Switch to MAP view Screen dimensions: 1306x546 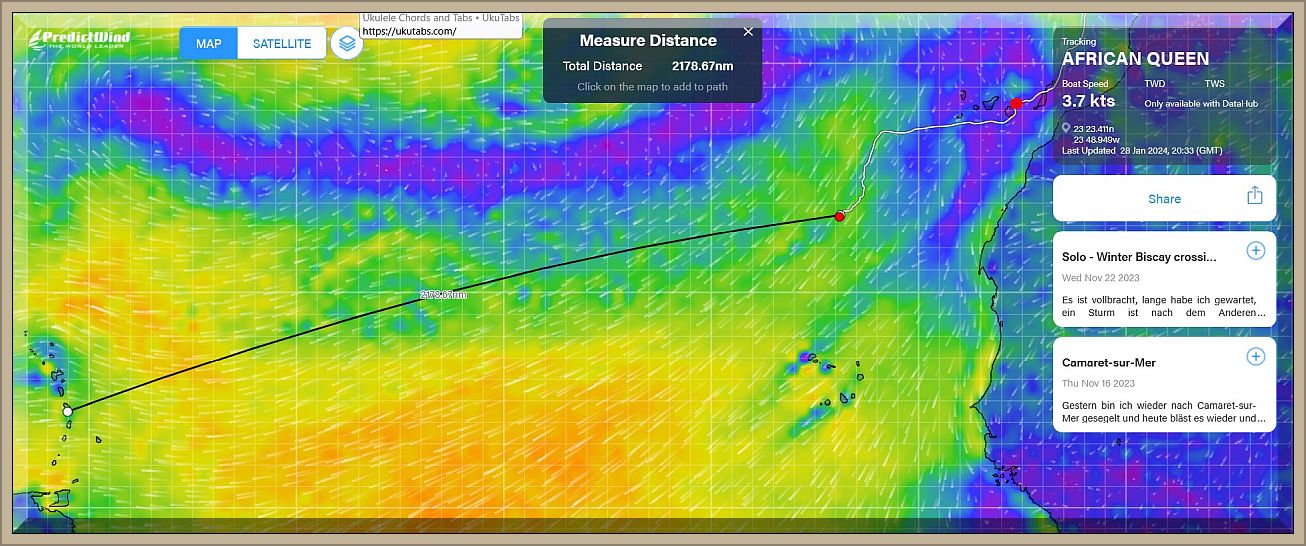click(209, 44)
